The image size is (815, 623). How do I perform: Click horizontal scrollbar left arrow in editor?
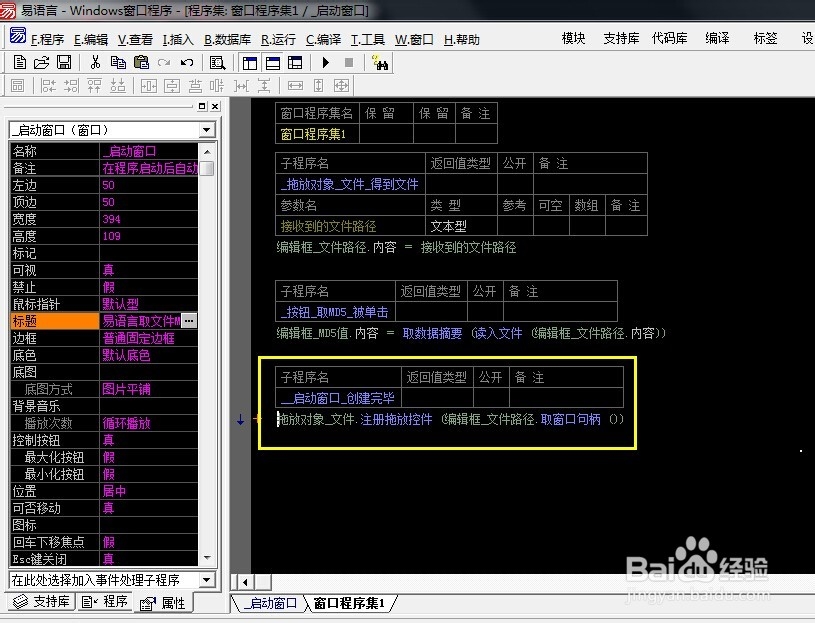coord(244,581)
